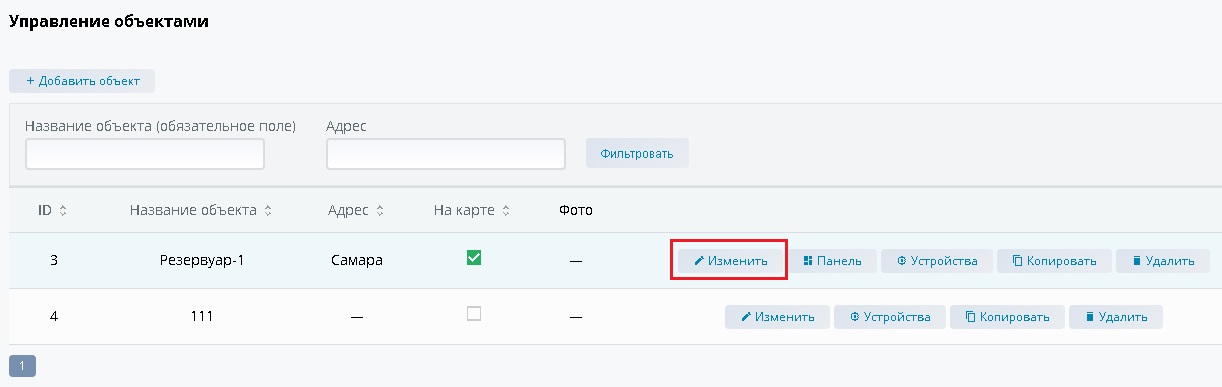1222x387 pixels.
Task: Click the Добавить объект button
Action: tap(82, 81)
